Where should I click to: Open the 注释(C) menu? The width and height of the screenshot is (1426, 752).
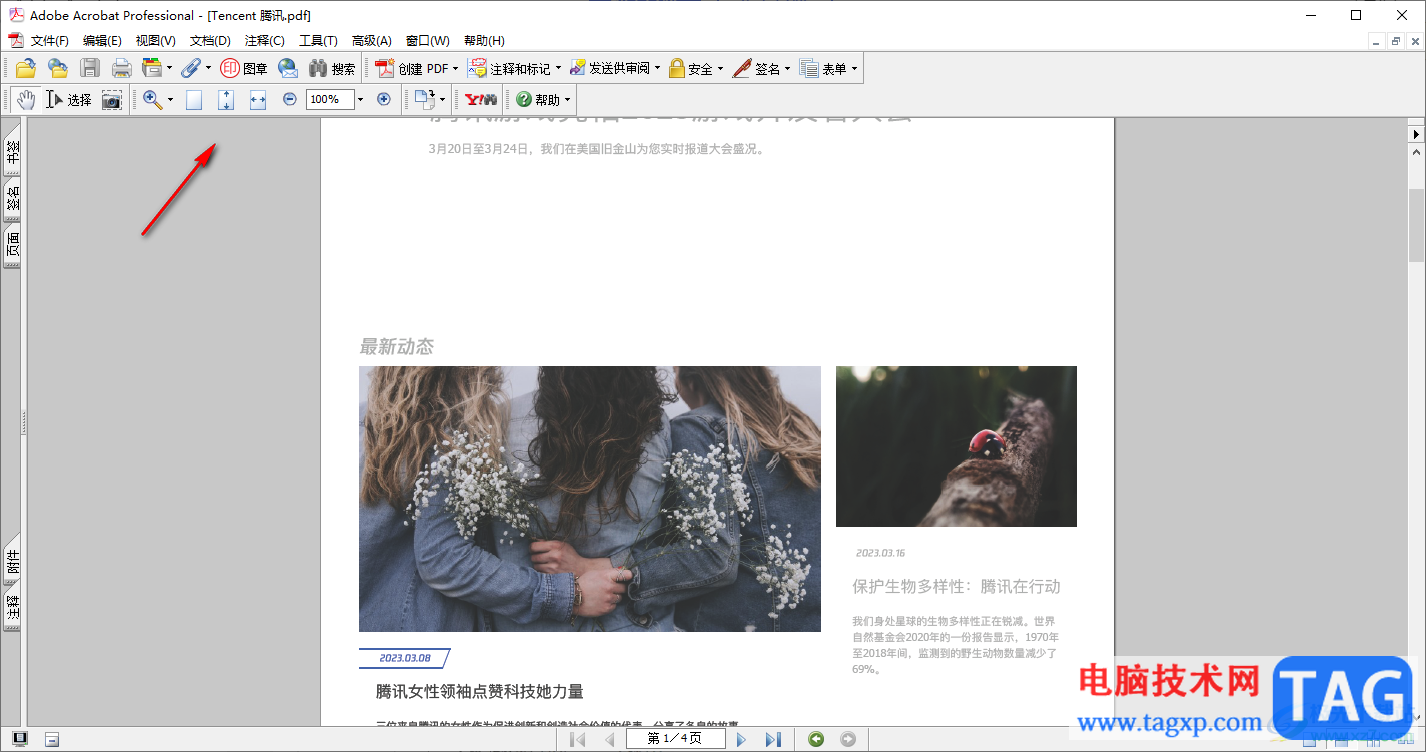pos(265,41)
